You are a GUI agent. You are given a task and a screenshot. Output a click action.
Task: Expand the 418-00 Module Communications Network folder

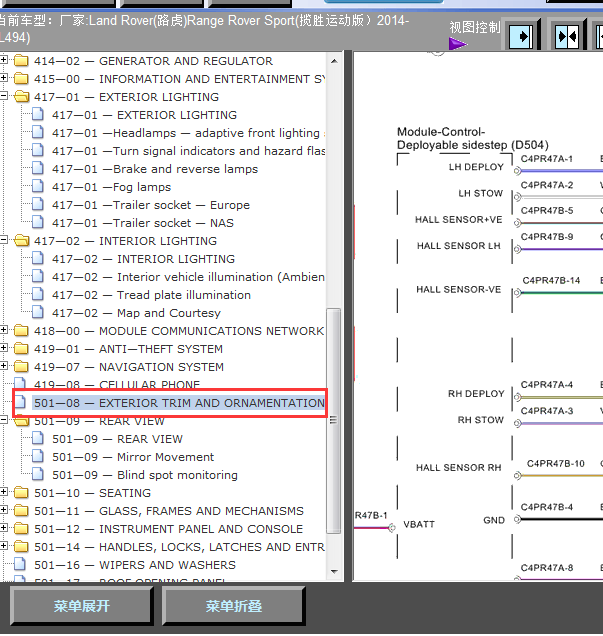pos(4,330)
